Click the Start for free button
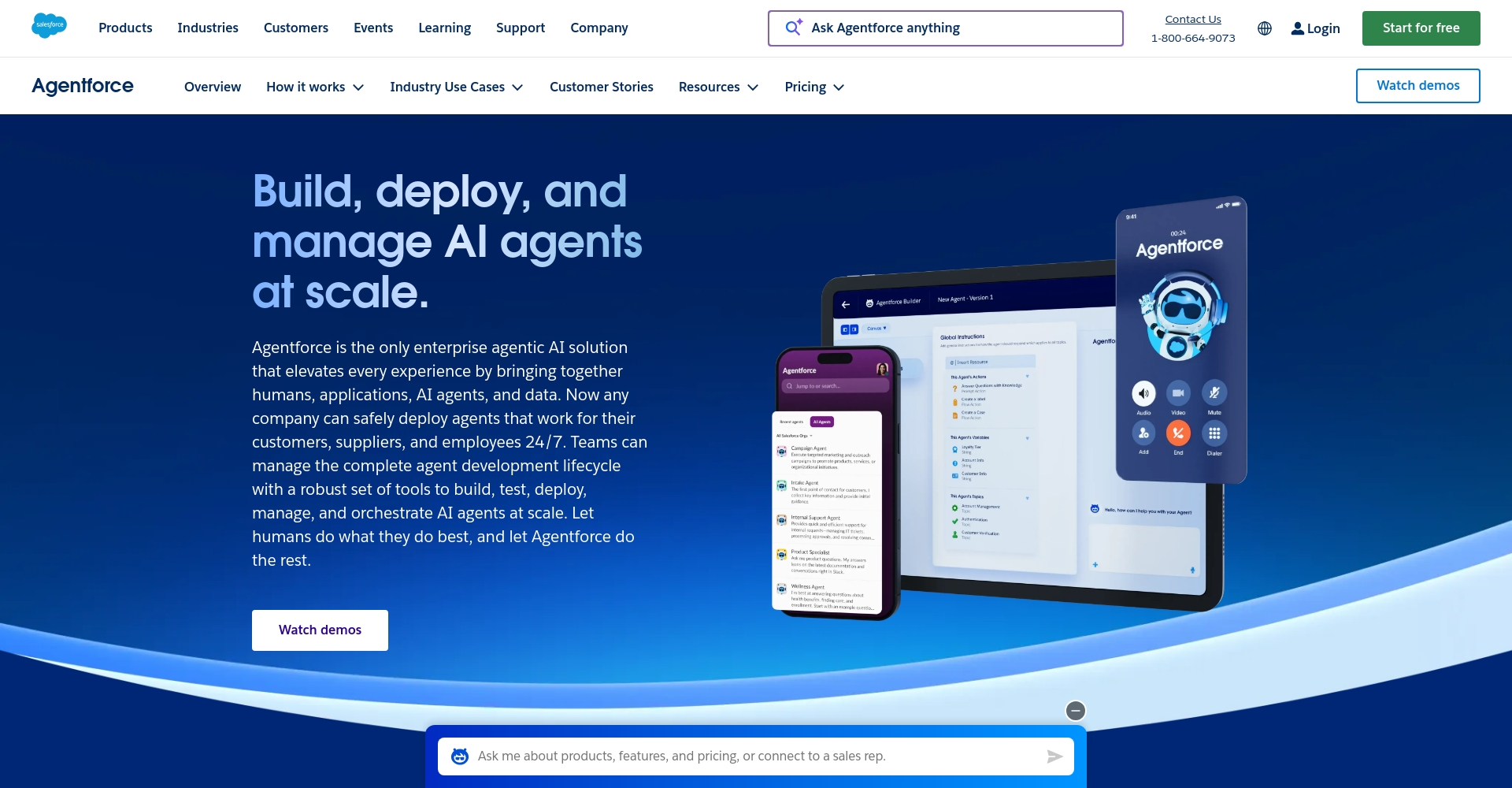Screen dimensions: 1512x788 point(1421,28)
